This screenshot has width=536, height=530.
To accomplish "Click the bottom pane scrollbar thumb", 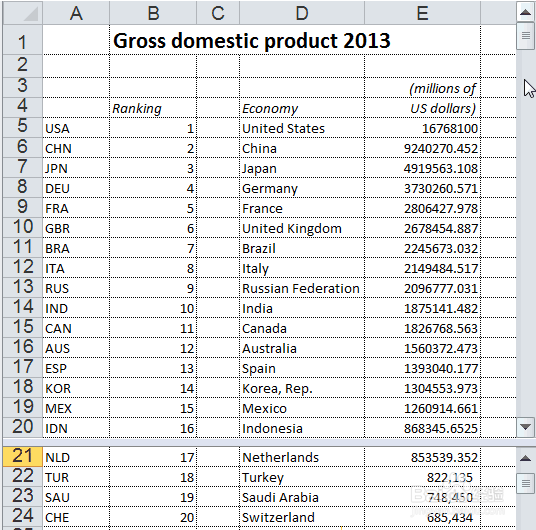I will pos(525,483).
